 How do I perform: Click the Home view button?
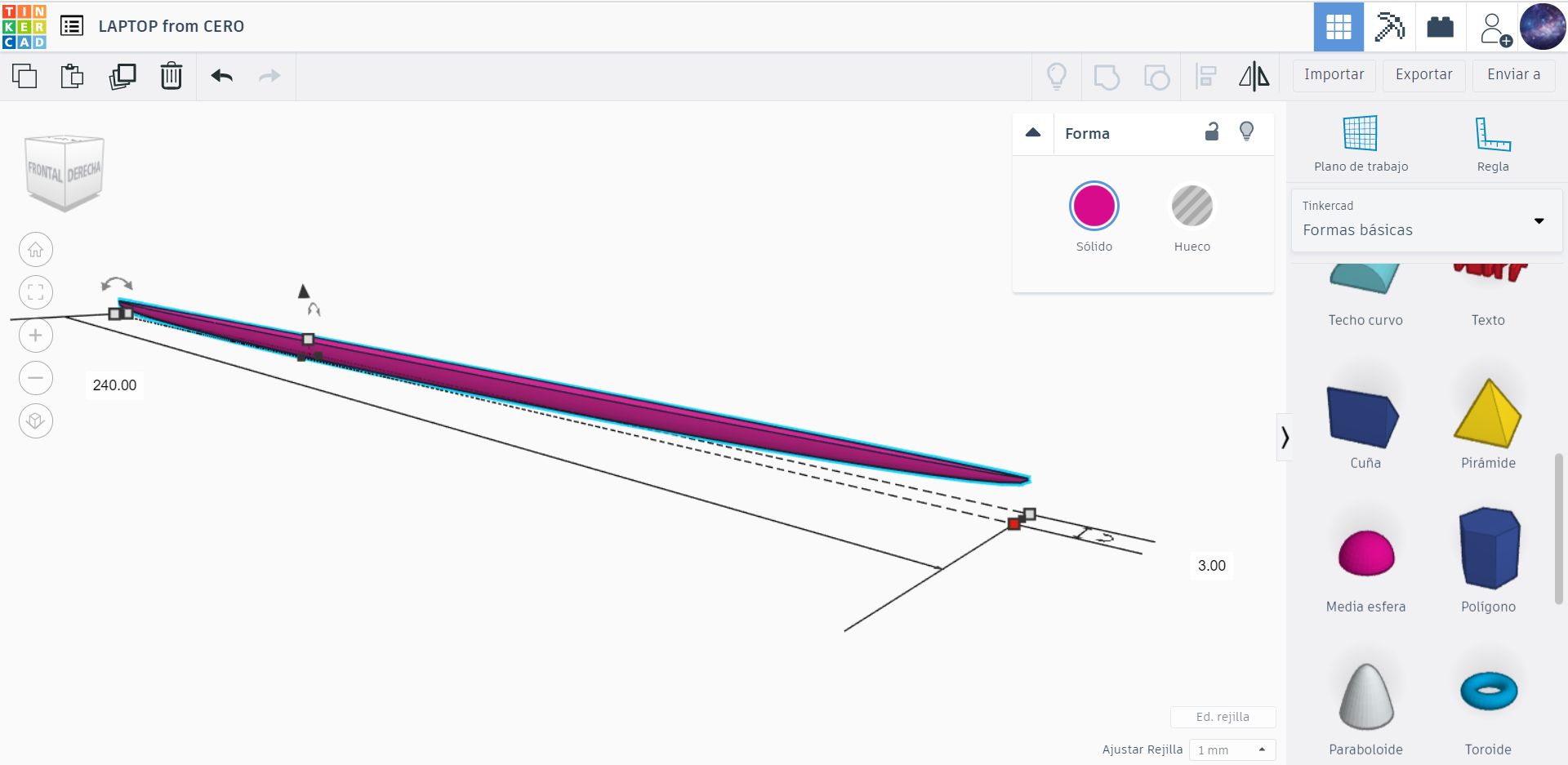[x=36, y=250]
